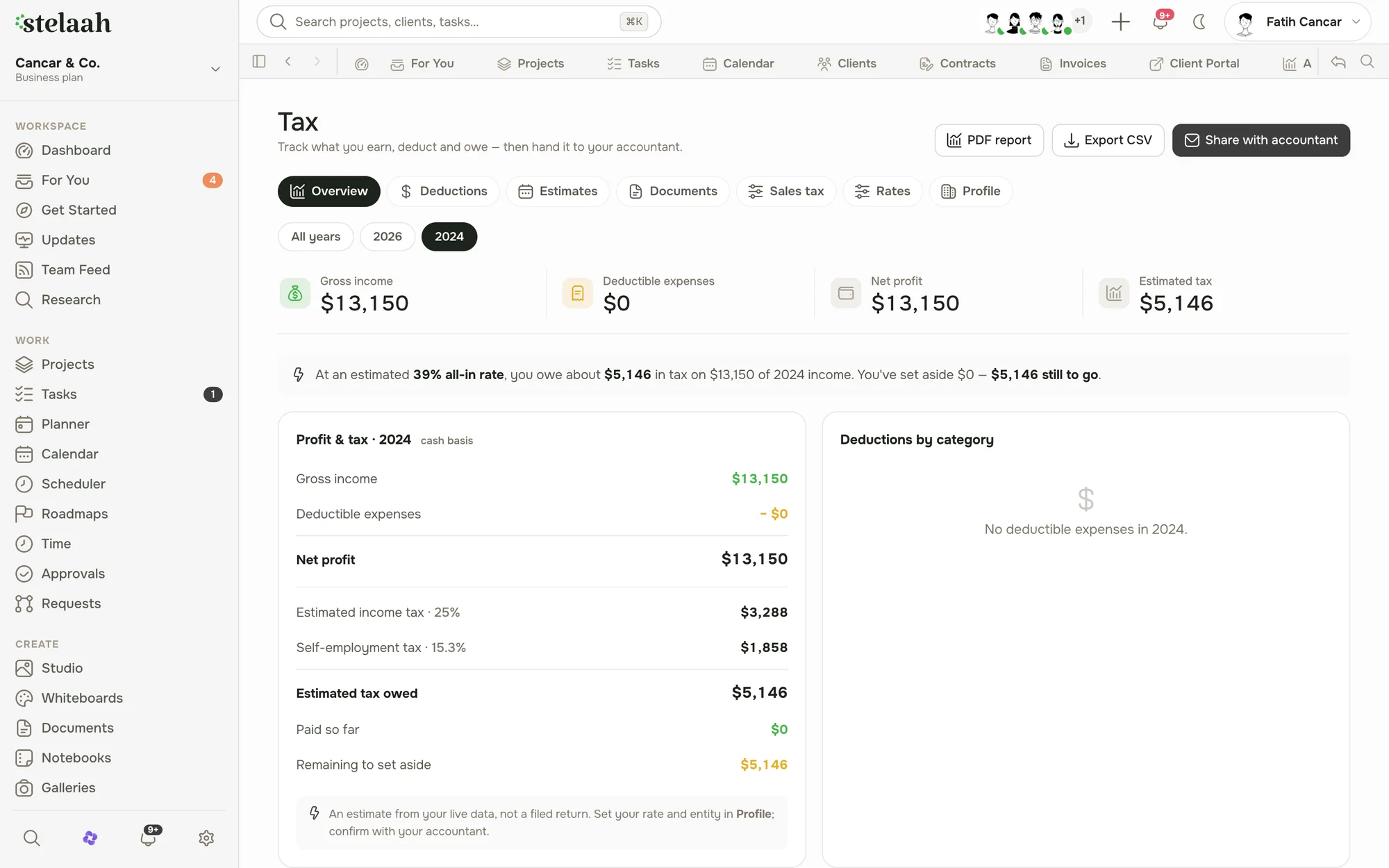Open the Contracts tab
Screen dimensions: 1389x868
[958, 64]
